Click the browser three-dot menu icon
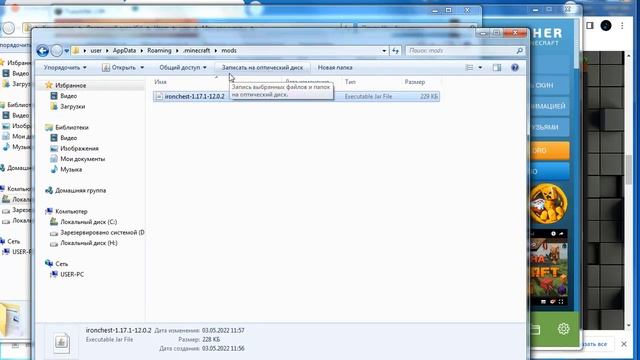640x360 pixels. (622, 26)
